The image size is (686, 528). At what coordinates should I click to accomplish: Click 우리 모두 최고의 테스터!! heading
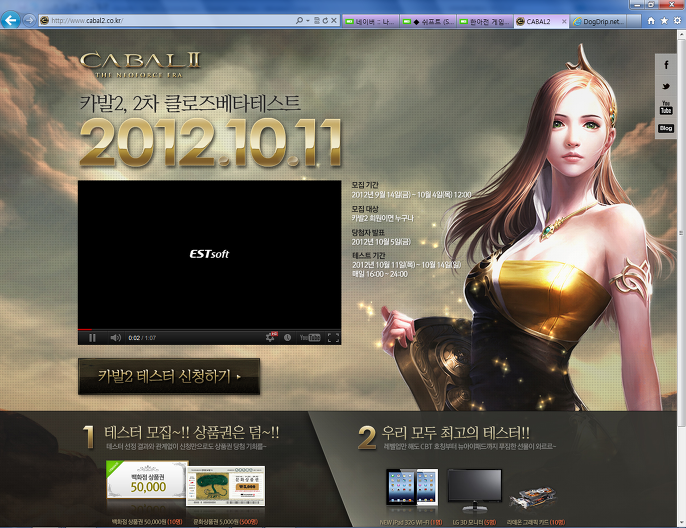click(x=455, y=433)
